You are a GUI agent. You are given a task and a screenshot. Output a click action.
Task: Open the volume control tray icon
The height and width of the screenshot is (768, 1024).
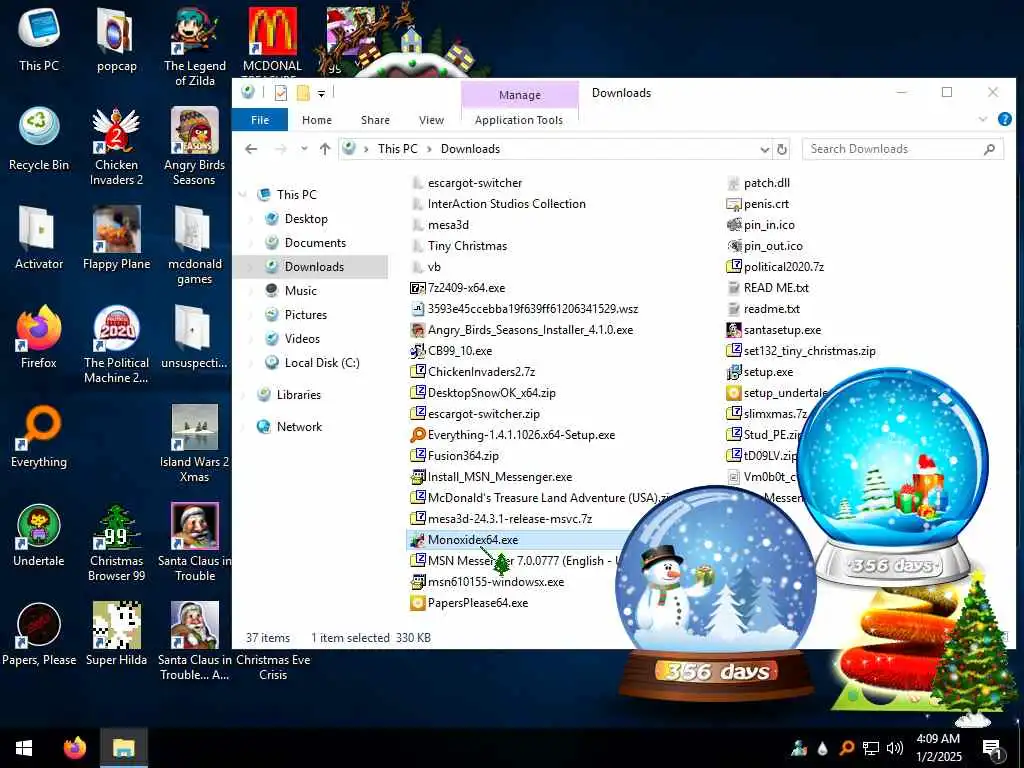tap(895, 748)
